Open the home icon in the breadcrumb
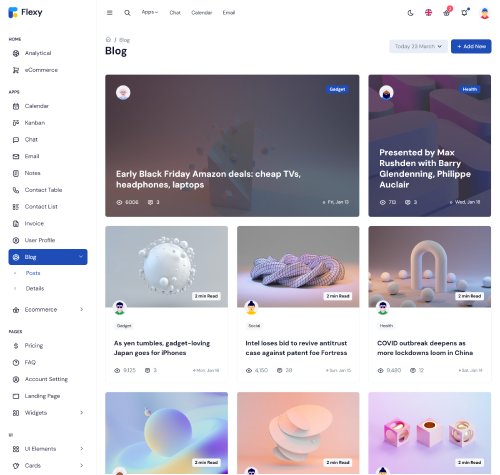 click(x=108, y=40)
